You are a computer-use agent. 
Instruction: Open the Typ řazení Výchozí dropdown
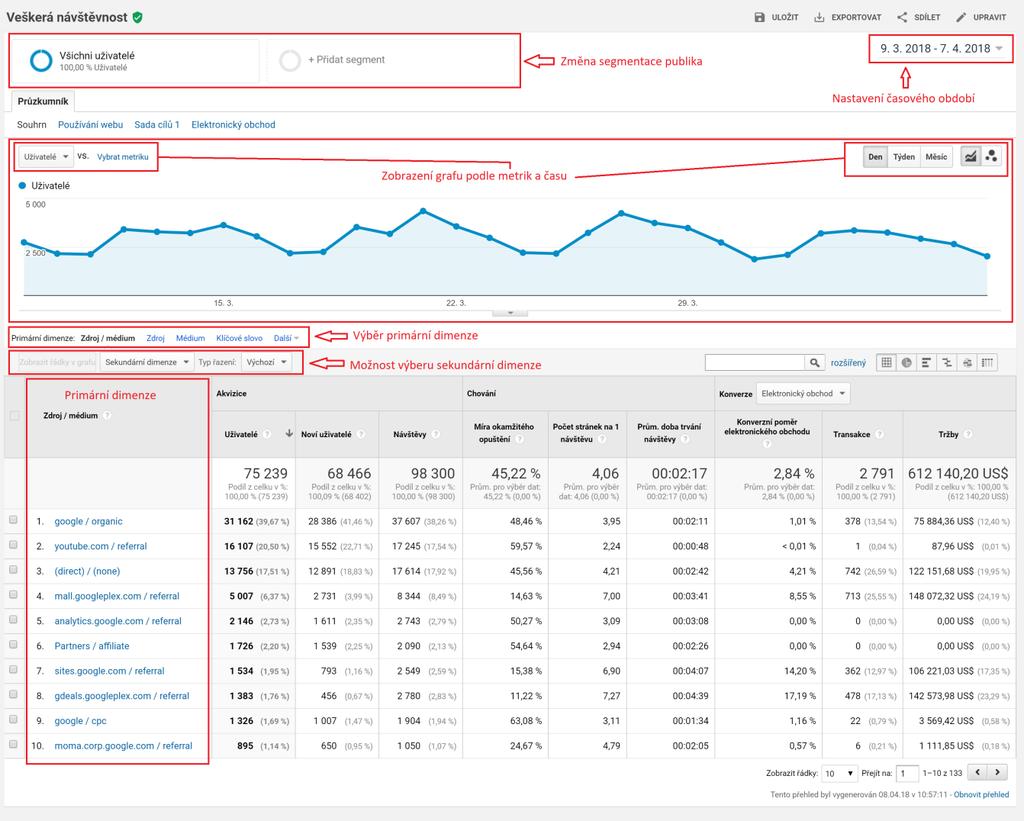click(x=266, y=362)
